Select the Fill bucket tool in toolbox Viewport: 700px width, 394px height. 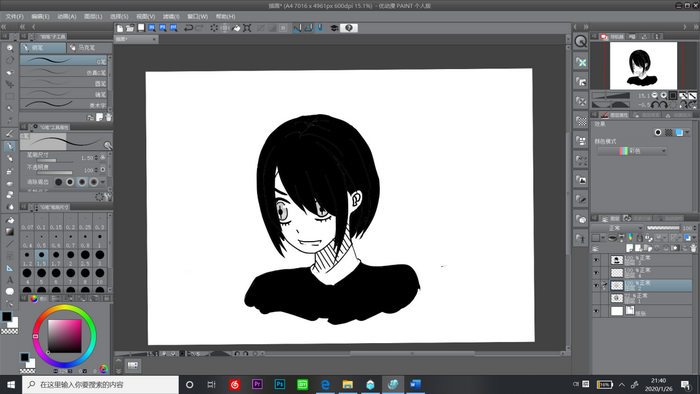9,220
